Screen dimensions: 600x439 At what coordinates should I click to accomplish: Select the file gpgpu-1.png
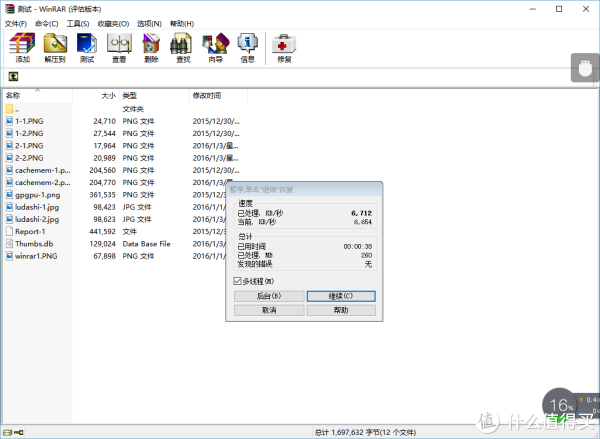point(38,195)
